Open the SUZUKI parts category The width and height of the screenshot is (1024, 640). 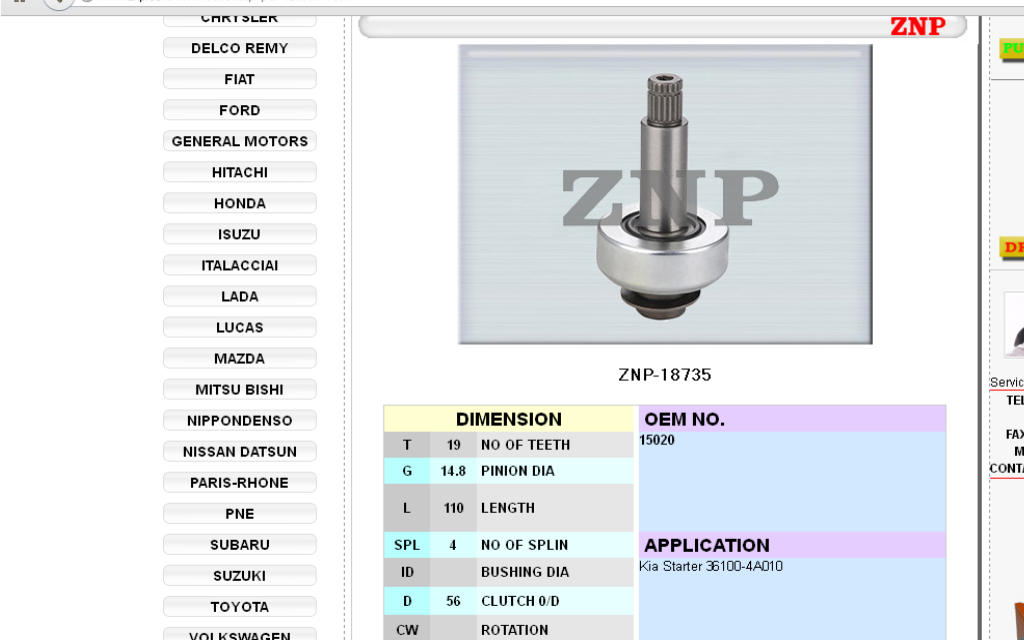click(x=240, y=575)
